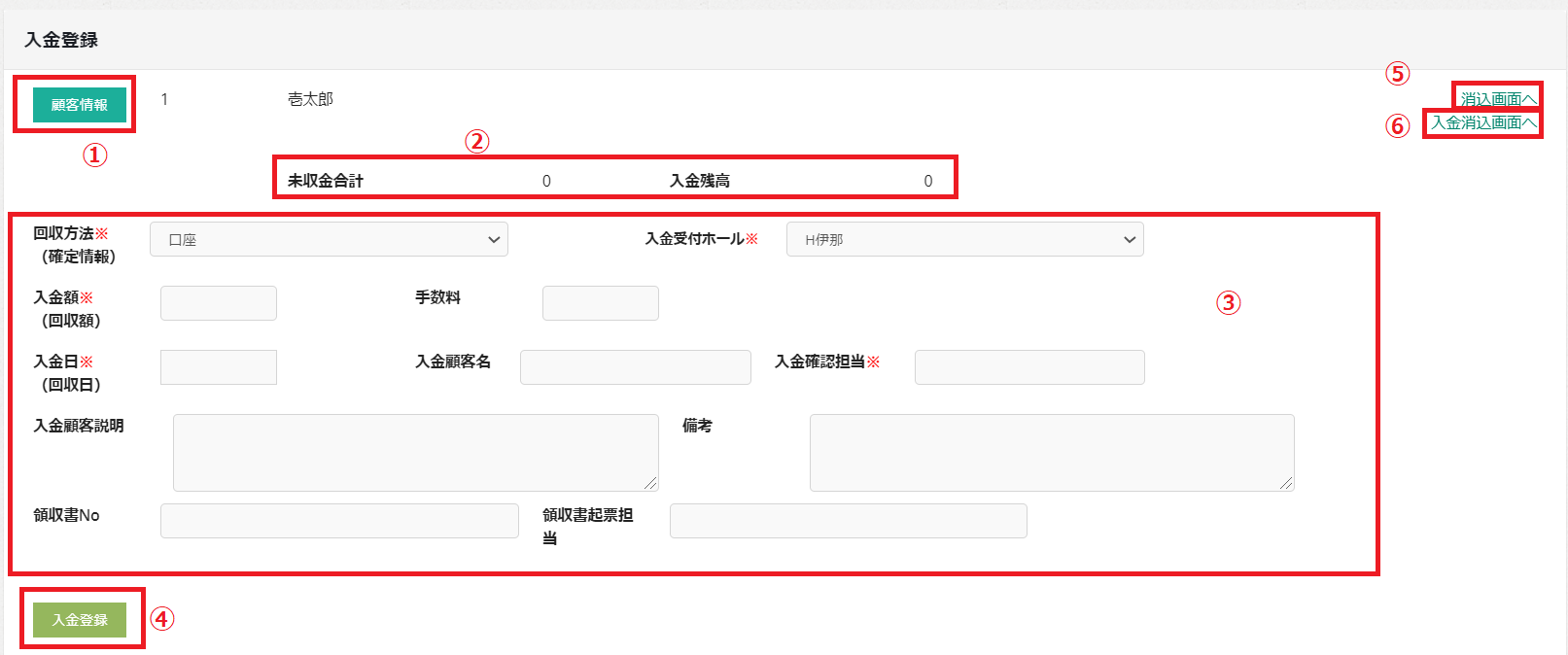Open the 消込画面へ link
Image resolution: width=1568 pixels, height=655 pixels.
tap(1498, 99)
